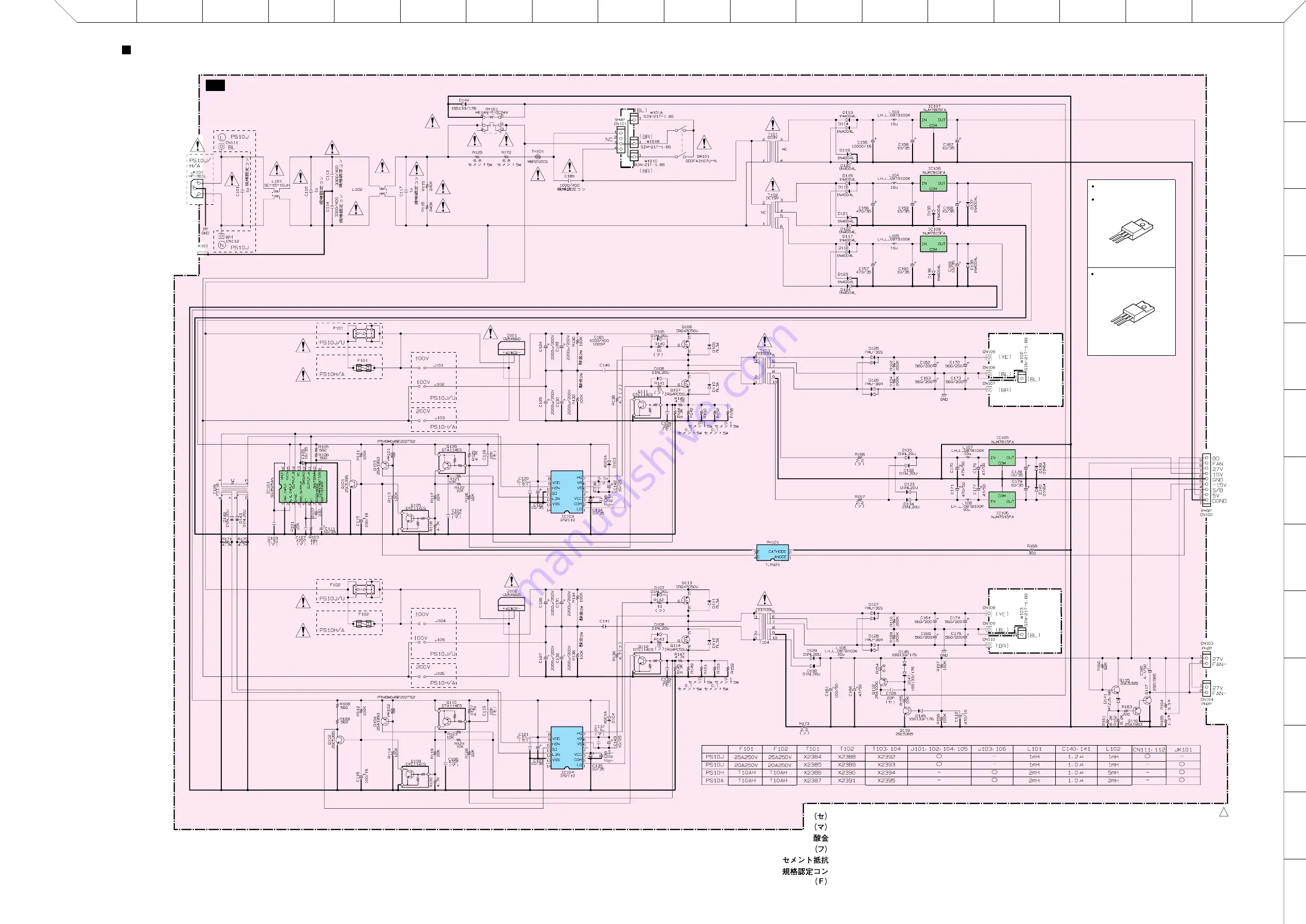This screenshot has height=924, width=1306.
Task: Click the IC108 regulator green block
Action: (933, 183)
